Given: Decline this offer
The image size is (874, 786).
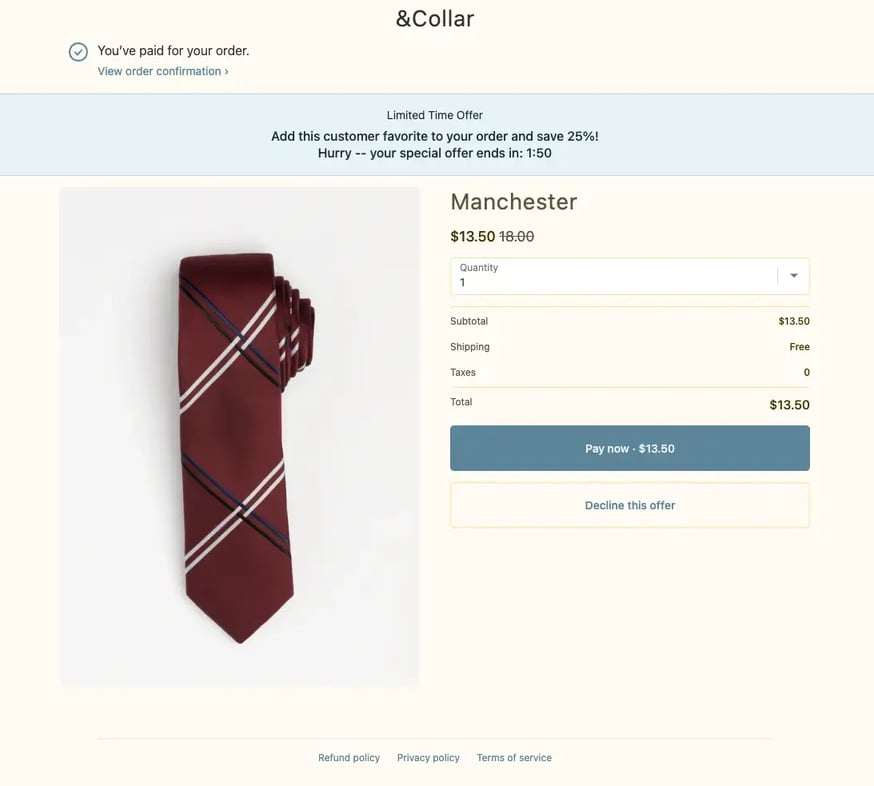Looking at the screenshot, I should coord(629,505).
